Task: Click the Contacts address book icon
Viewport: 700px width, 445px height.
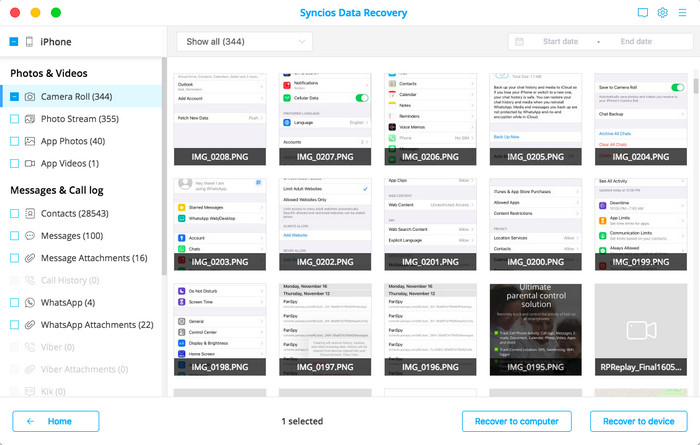Action: tap(30, 213)
